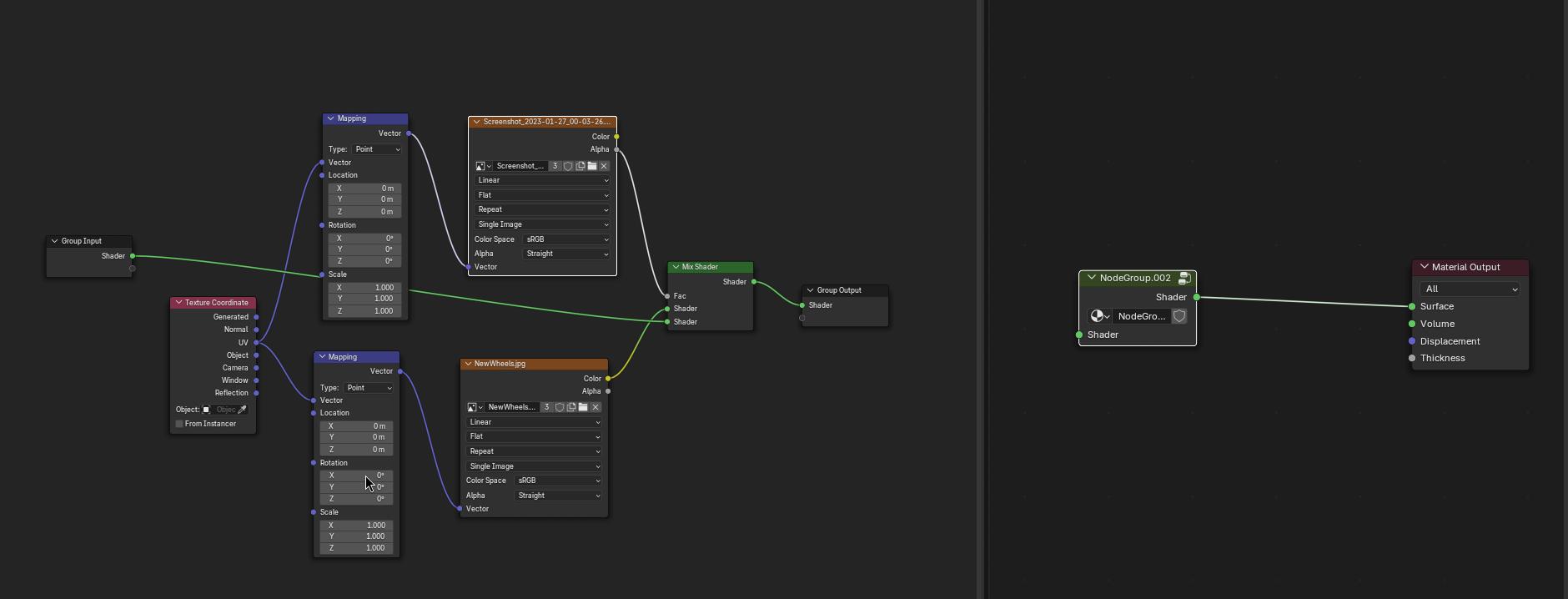Browse node trees in NodeGroup.002 node

pyautogui.click(x=1100, y=316)
